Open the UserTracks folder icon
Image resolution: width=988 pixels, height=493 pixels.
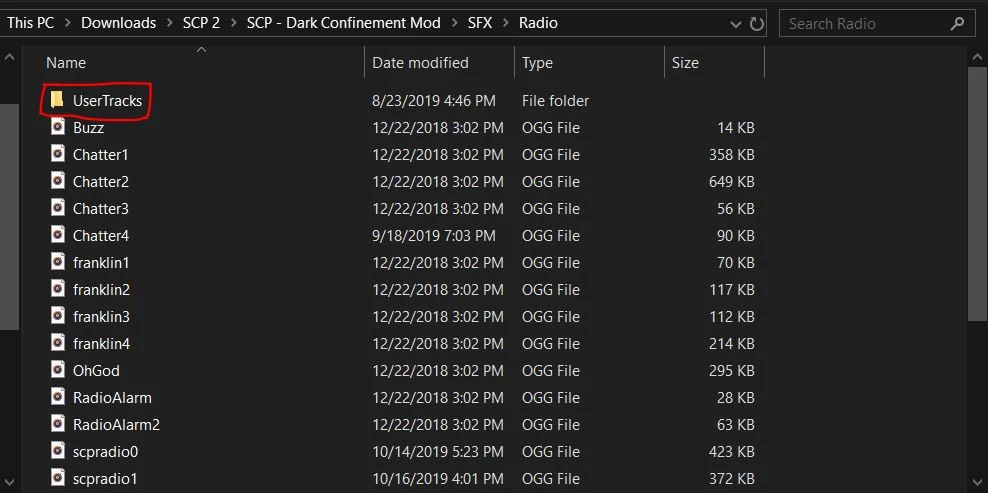[58, 100]
